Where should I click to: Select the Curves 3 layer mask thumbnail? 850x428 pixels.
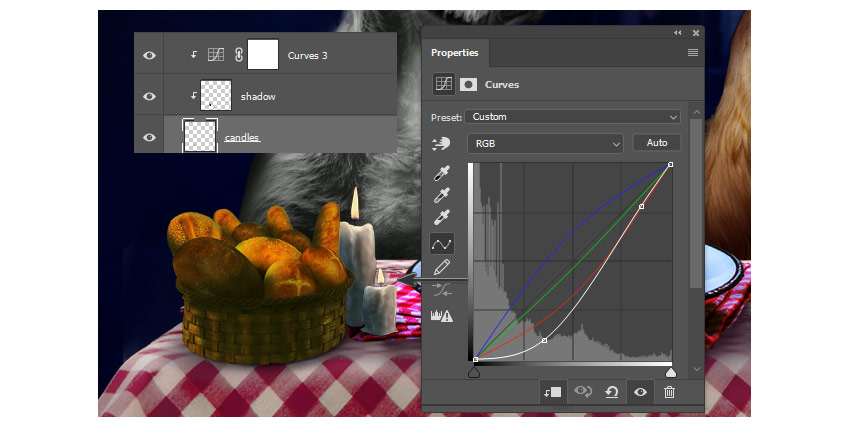[x=263, y=54]
